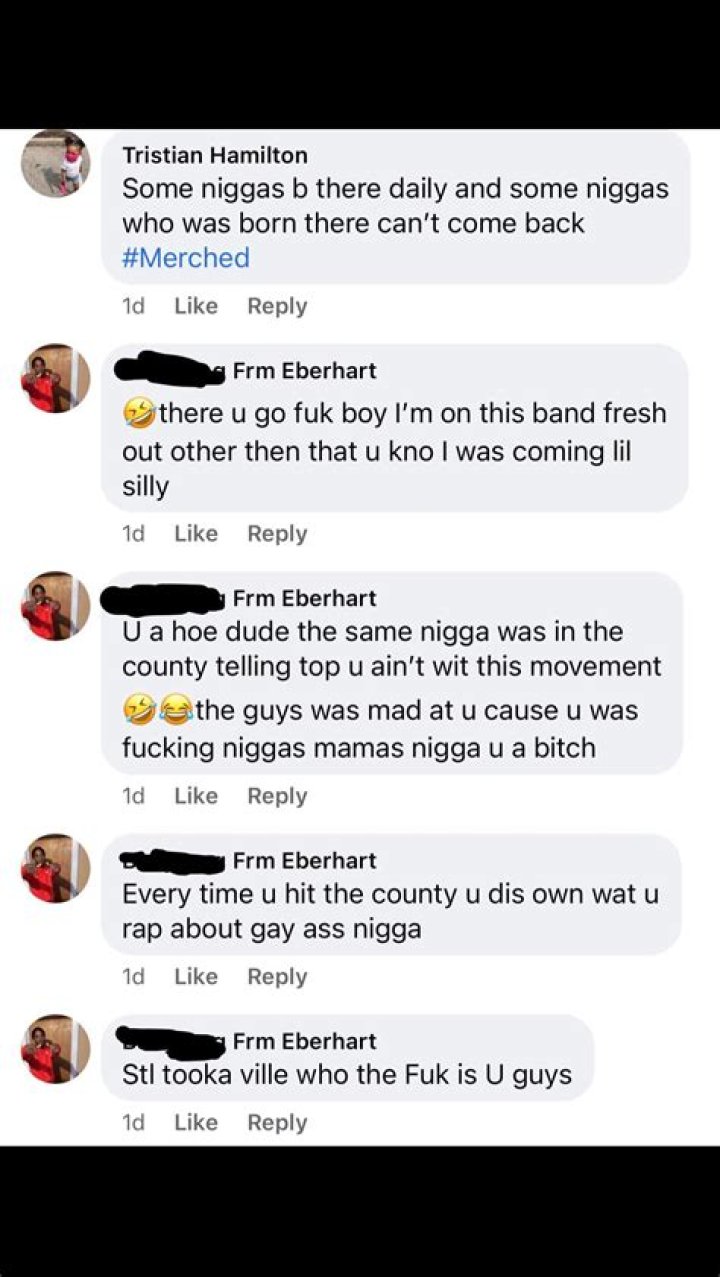720x1277 pixels.
Task: Open avatar beside 'Every time u hit' comment
Action: click(x=56, y=868)
